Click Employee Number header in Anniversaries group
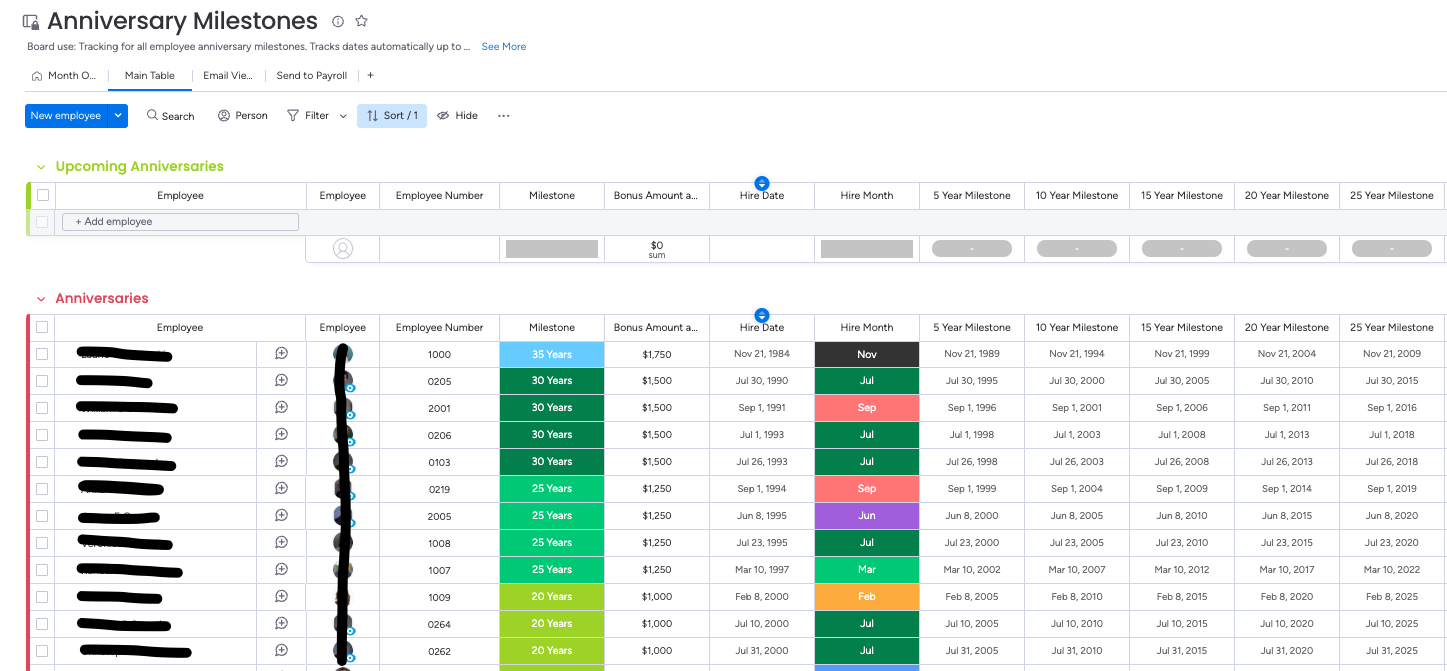Viewport: 1447px width, 671px height. point(440,328)
